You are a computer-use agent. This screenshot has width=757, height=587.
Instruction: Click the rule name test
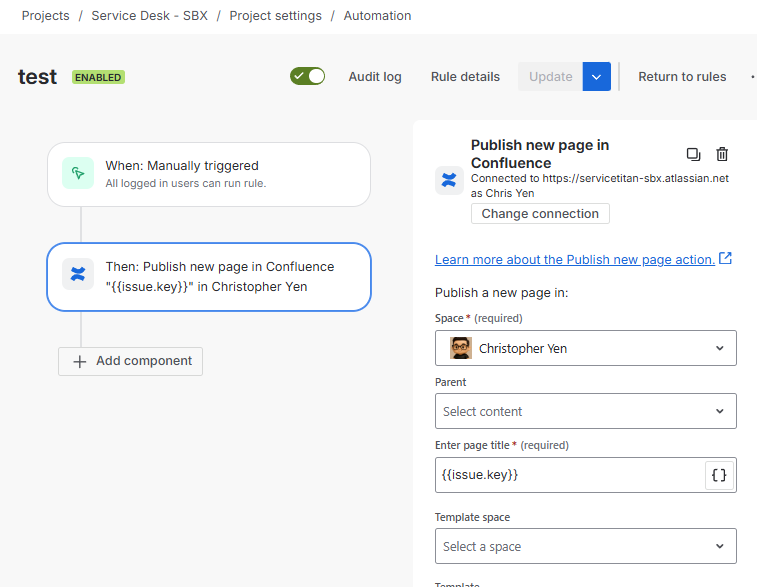pyautogui.click(x=37, y=77)
